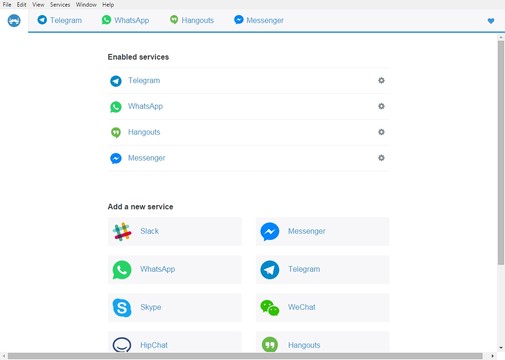Image resolution: width=505 pixels, height=360 pixels.
Task: Add the Skype service
Action: (x=175, y=307)
